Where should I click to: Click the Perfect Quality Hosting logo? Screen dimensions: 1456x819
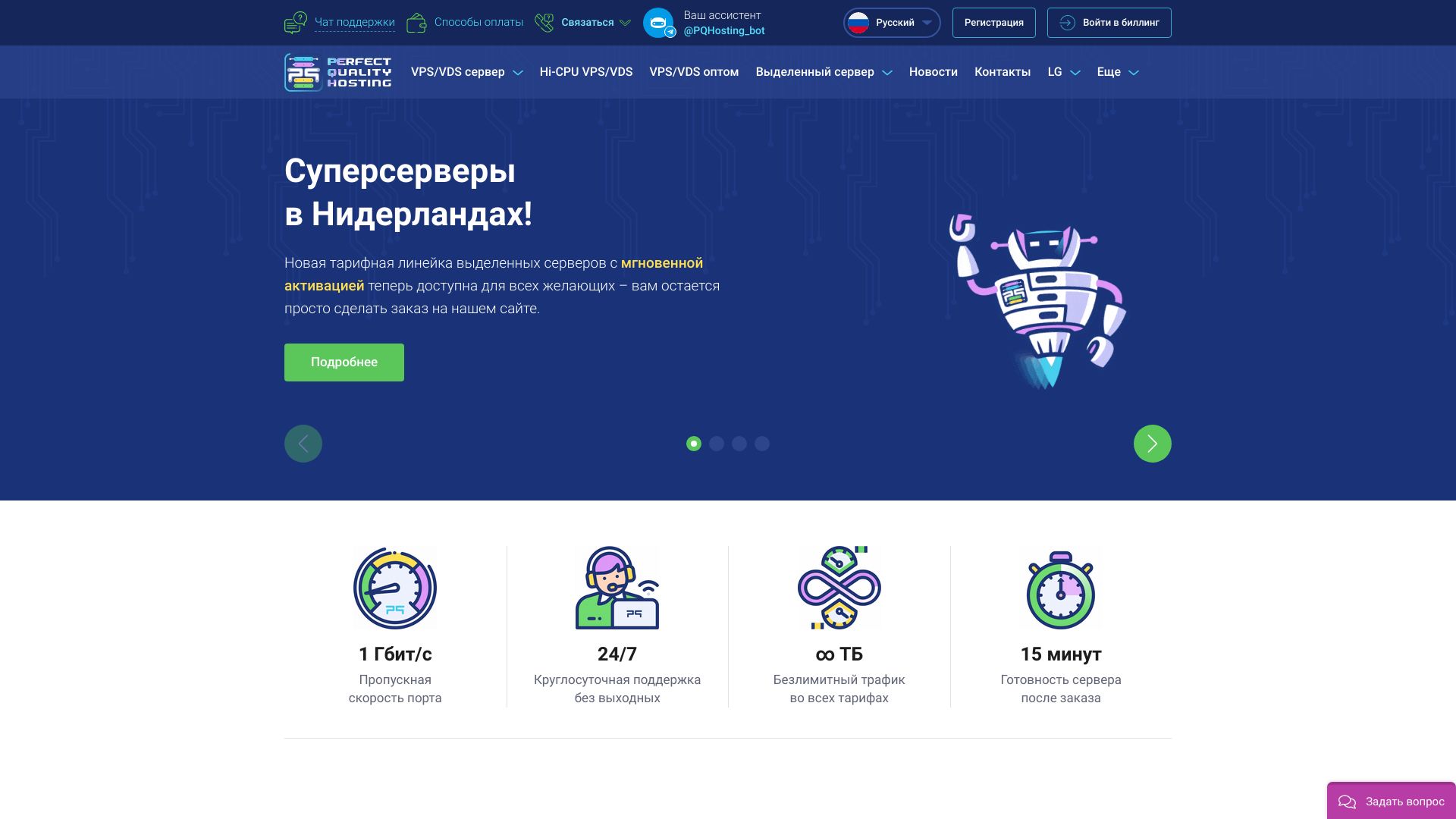click(x=338, y=72)
